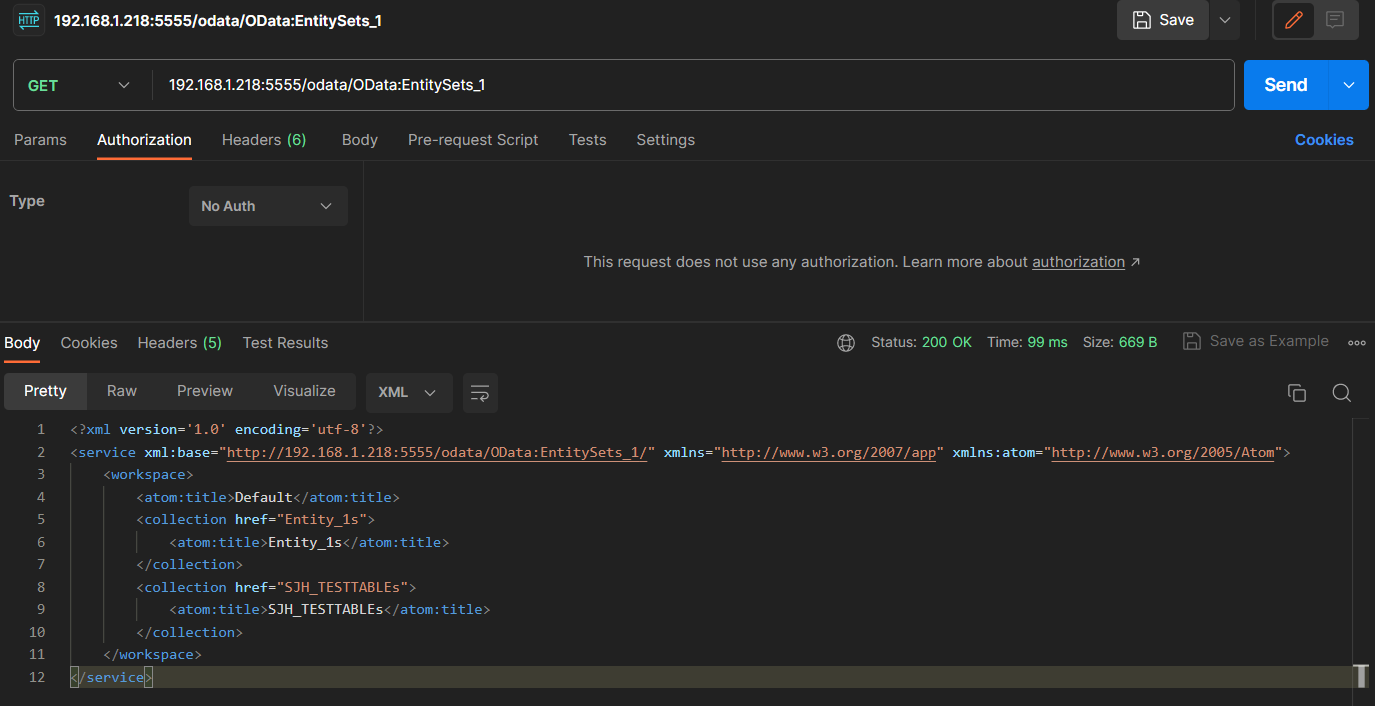Open the No Auth type dropdown
The image size is (1375, 706).
268,206
